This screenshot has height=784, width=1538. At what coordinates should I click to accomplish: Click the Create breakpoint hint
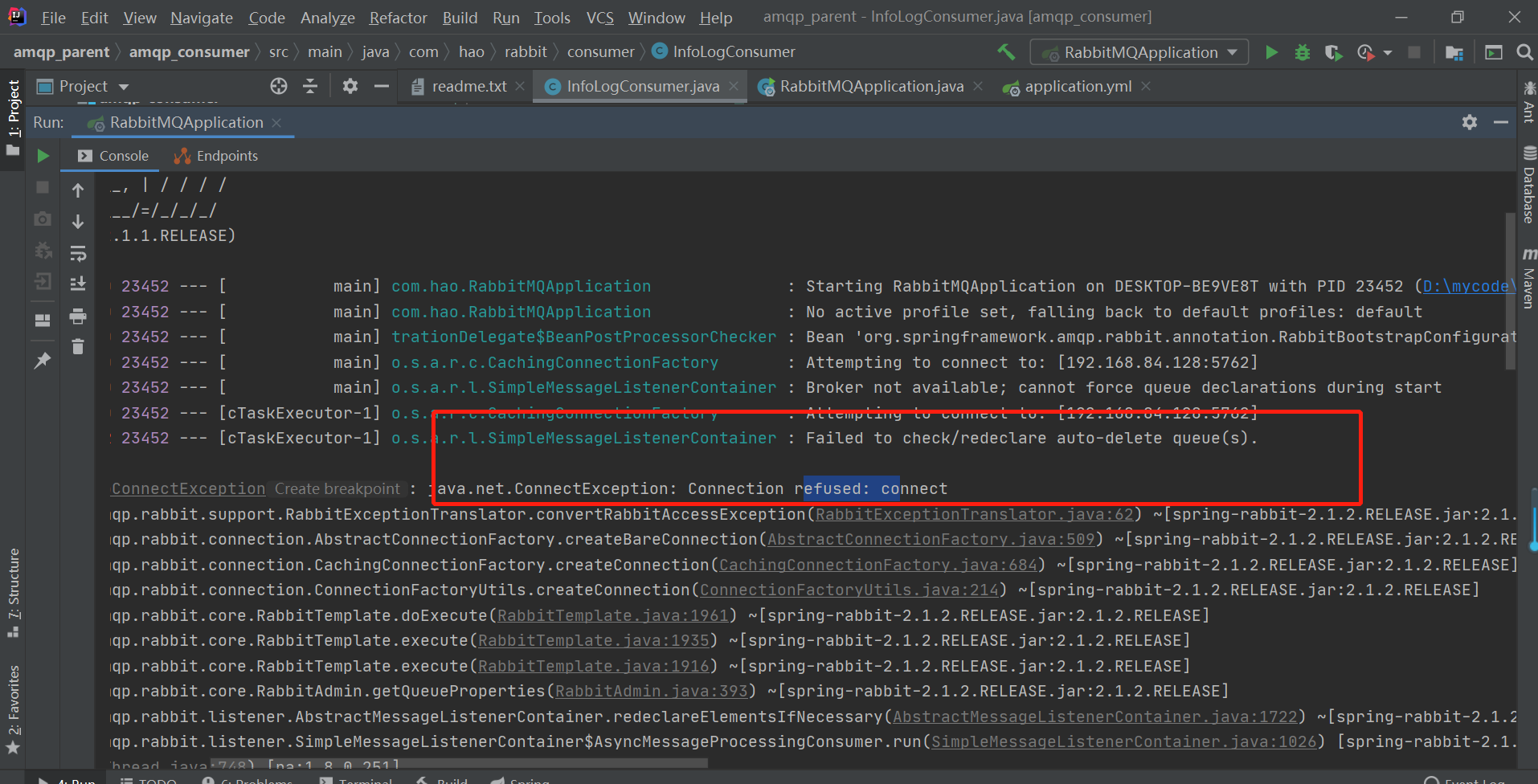click(x=337, y=488)
